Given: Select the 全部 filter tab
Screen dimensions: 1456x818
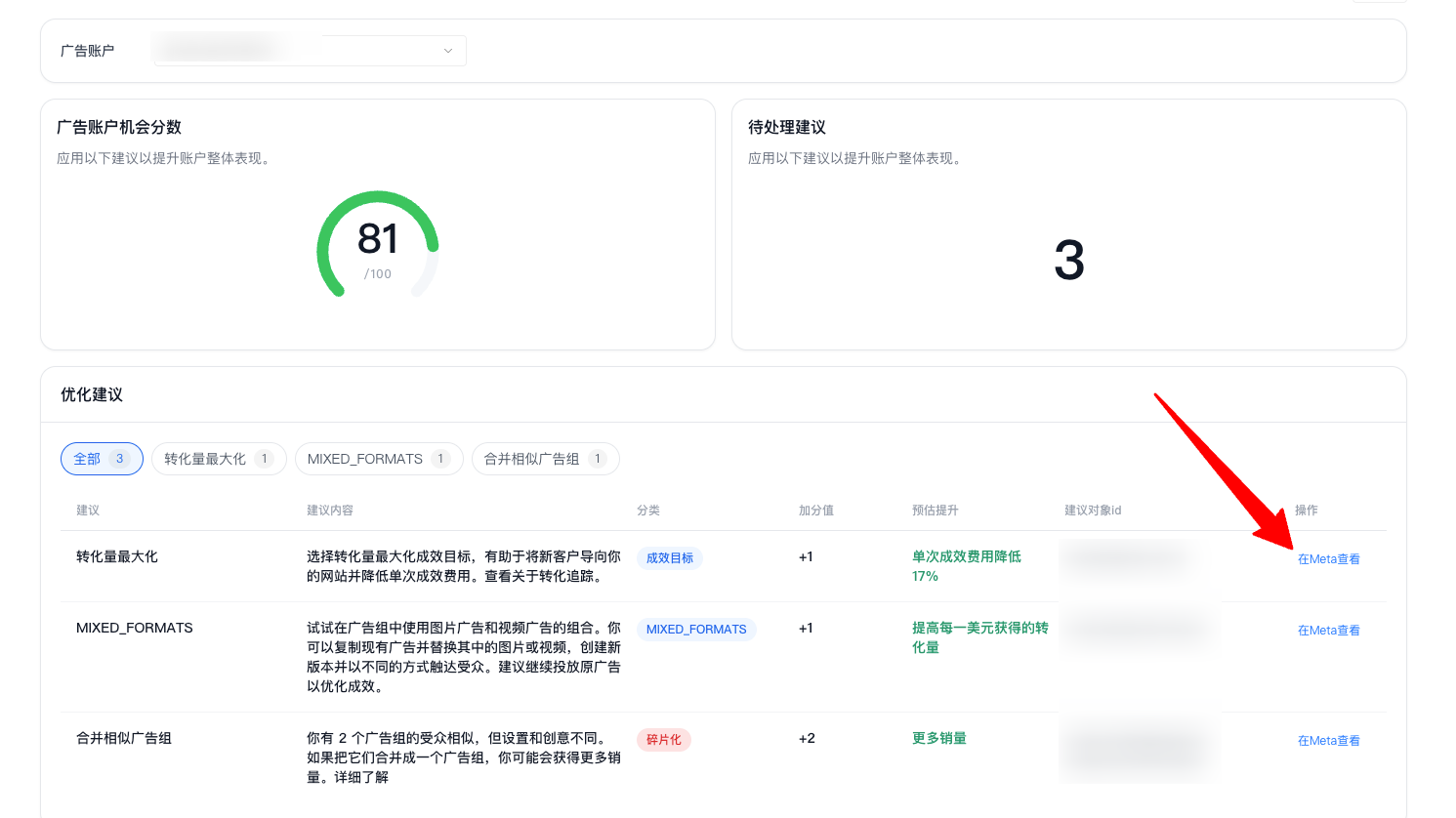Looking at the screenshot, I should 102,459.
